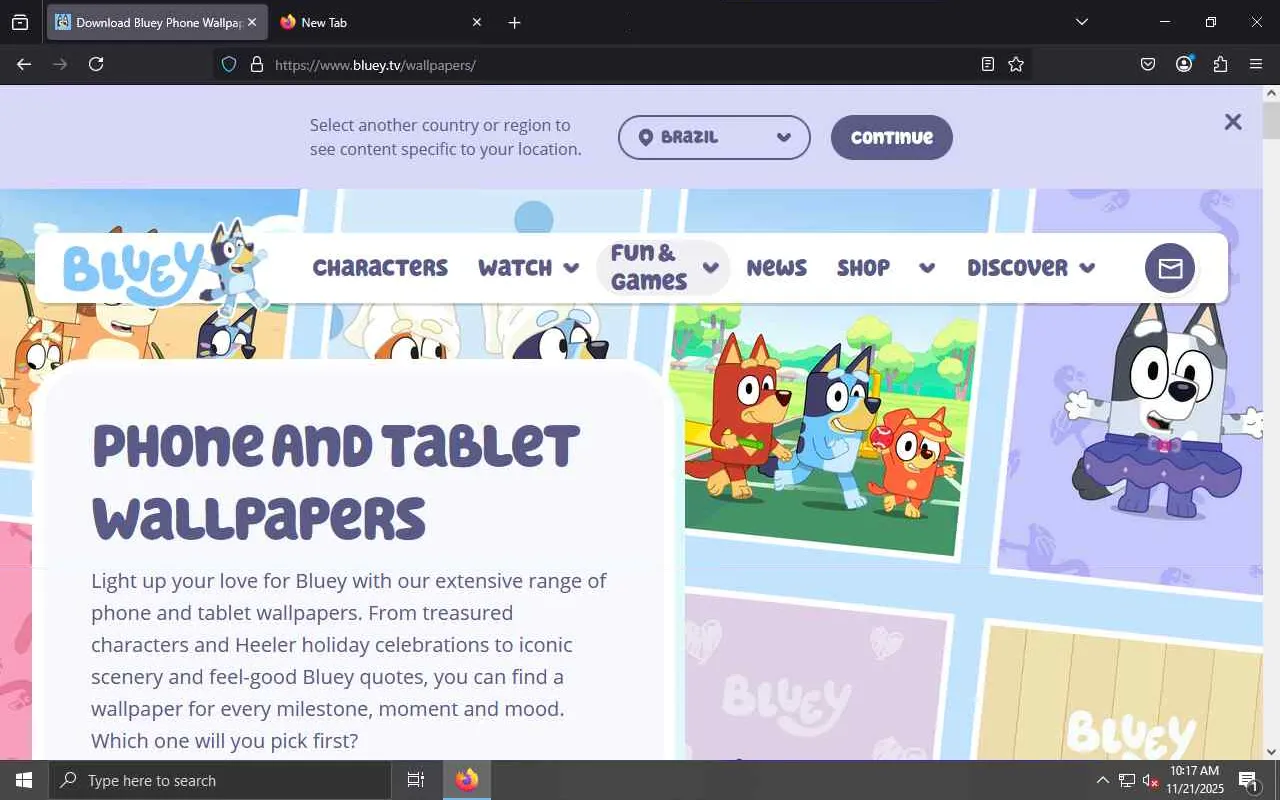Open the envelope newsletter icon button
The width and height of the screenshot is (1280, 800).
[1170, 268]
